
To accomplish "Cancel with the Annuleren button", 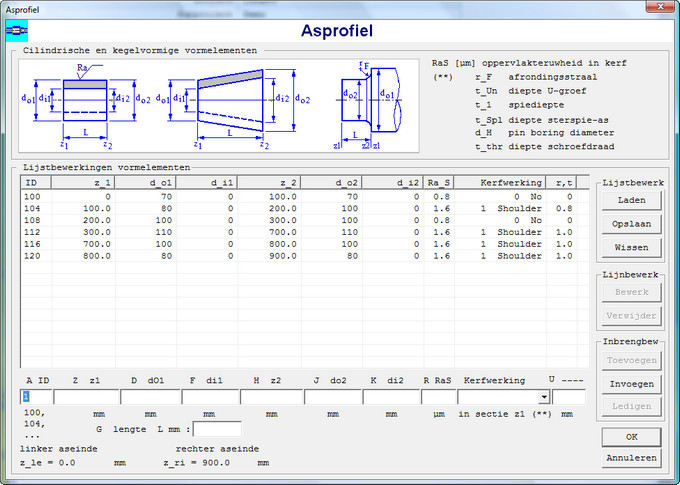I will click(x=631, y=458).
